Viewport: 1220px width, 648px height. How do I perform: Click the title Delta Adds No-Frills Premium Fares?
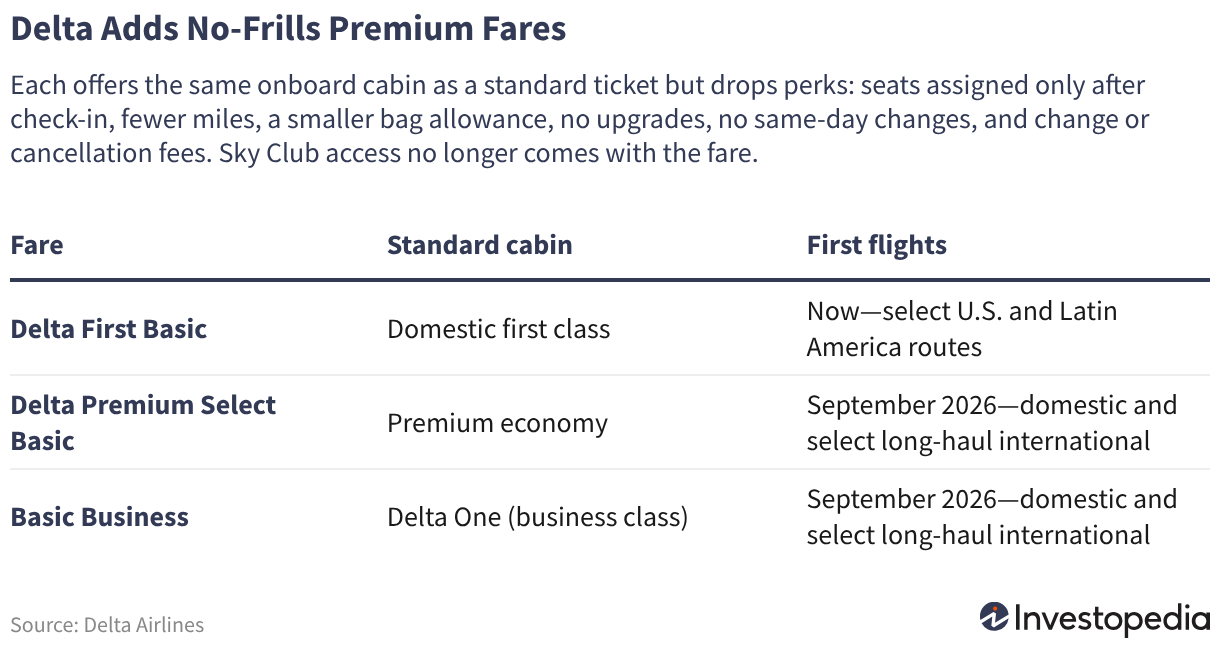coord(288,29)
